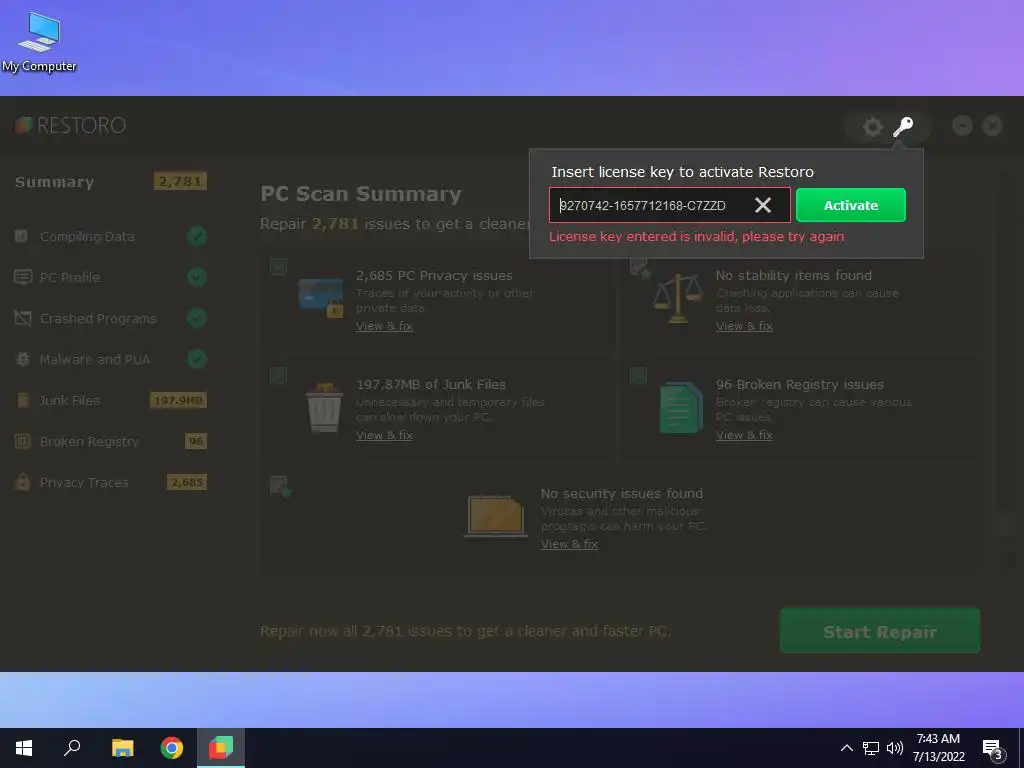Image resolution: width=1024 pixels, height=768 pixels.
Task: Click the 2,781 summary count badge
Action: [180, 182]
